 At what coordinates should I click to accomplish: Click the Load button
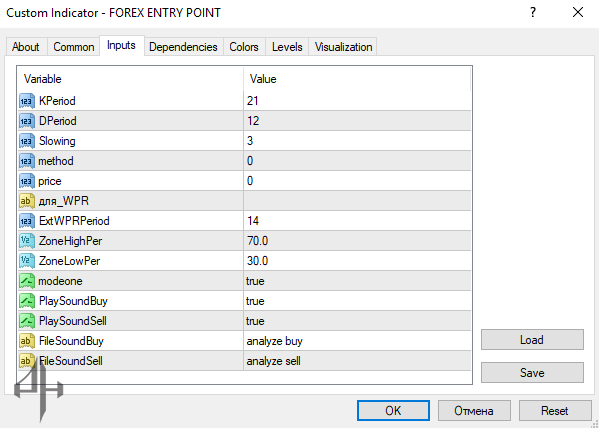coord(532,340)
